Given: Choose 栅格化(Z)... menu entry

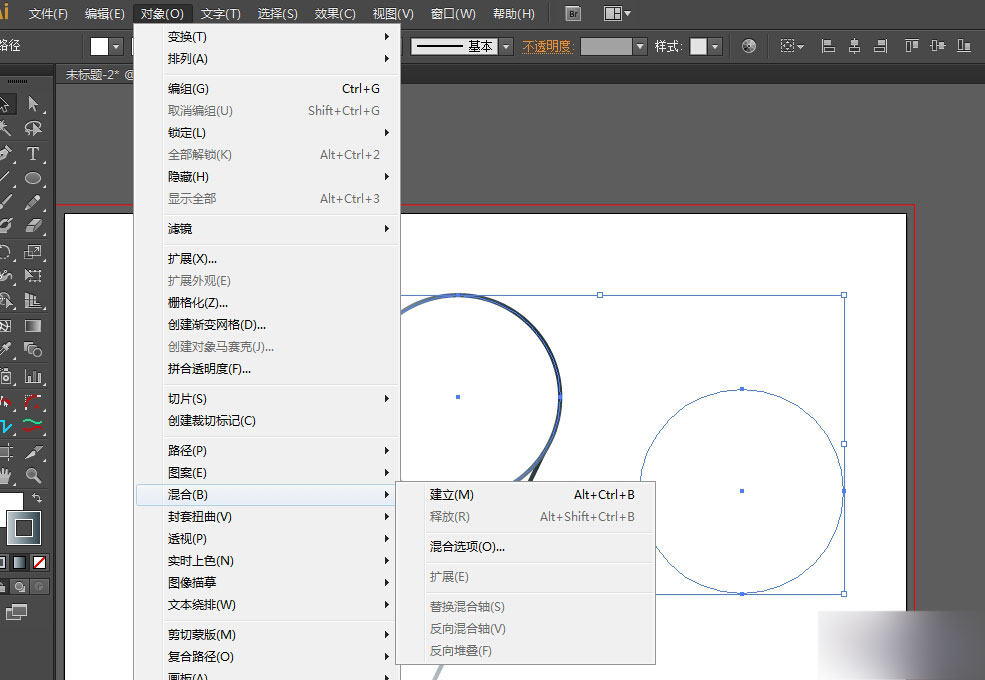Looking at the screenshot, I should click(268, 303).
